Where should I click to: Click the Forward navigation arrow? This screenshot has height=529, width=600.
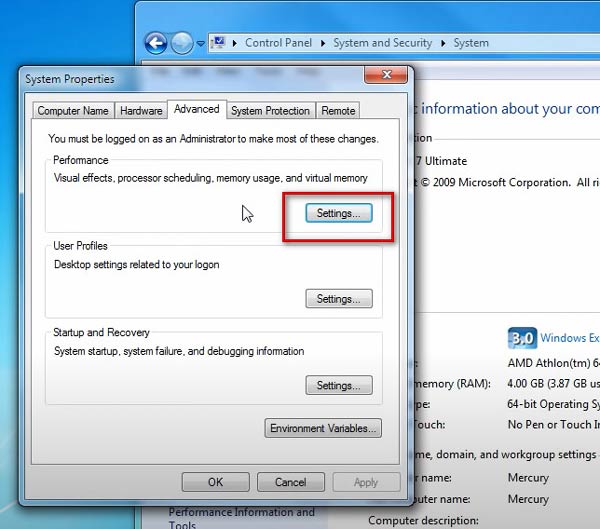click(x=181, y=43)
